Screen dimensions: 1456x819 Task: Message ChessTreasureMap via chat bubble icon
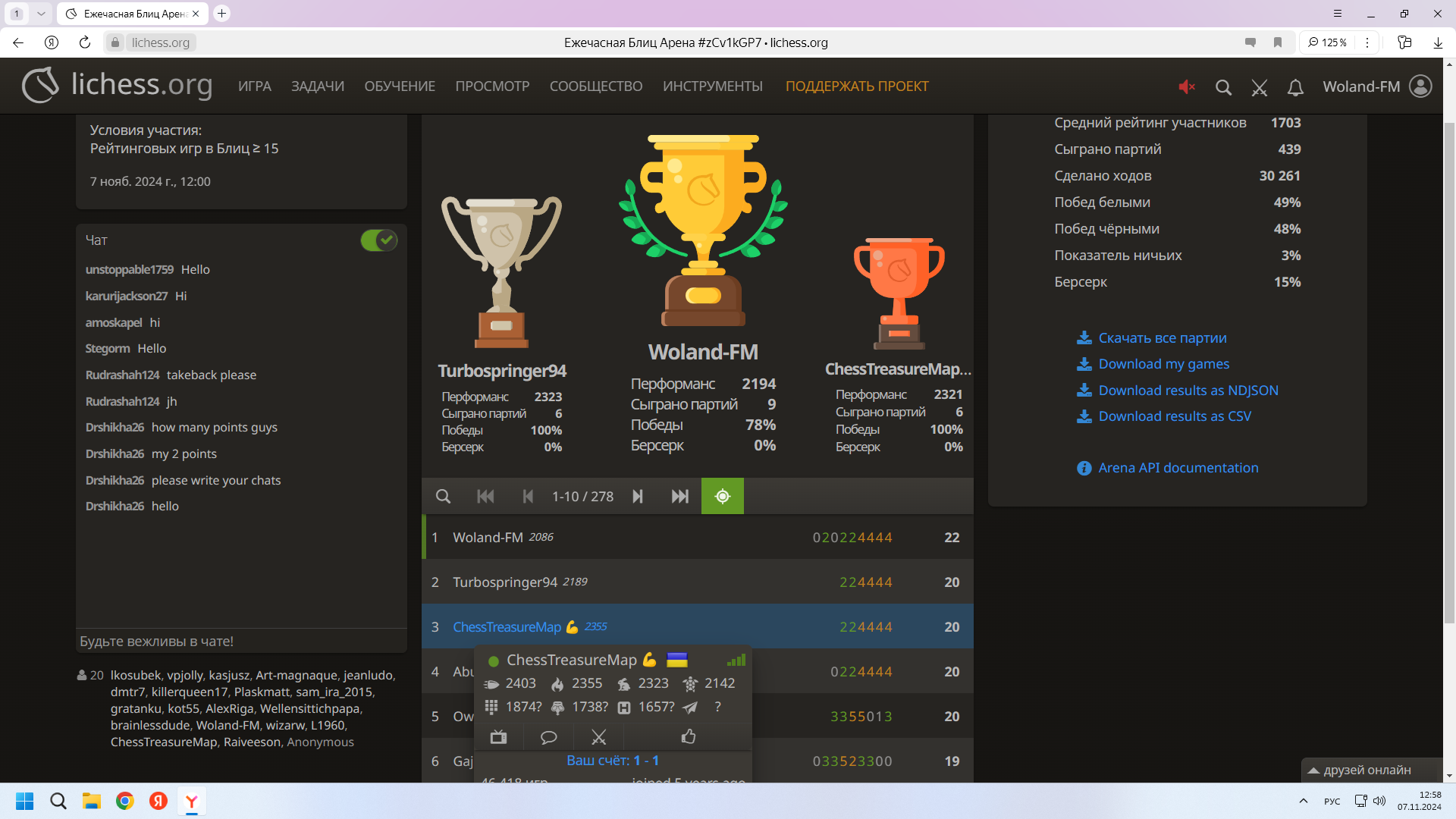click(x=549, y=736)
